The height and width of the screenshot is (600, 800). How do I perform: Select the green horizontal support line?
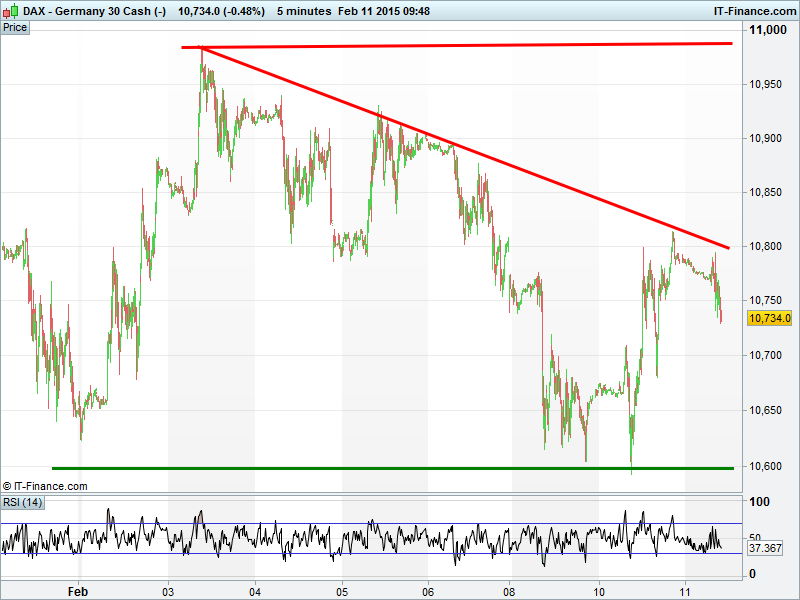pos(400,467)
